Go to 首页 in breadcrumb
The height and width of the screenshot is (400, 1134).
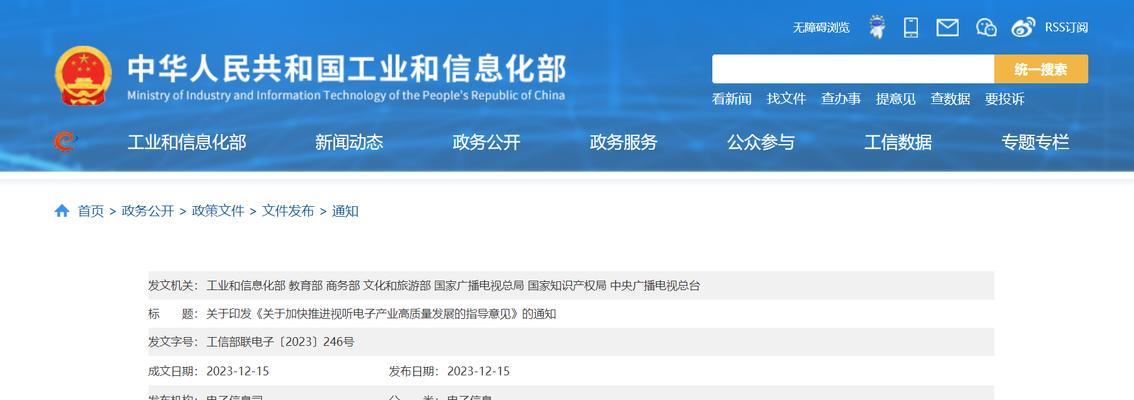[91, 211]
